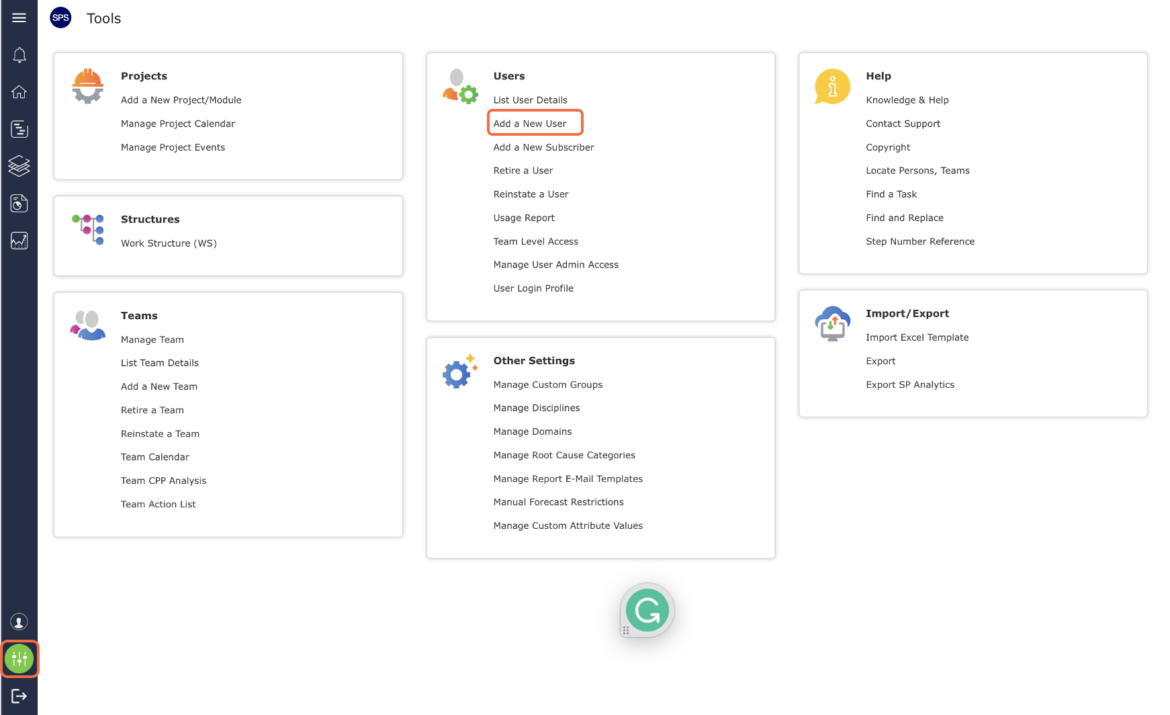Open Team Action List
This screenshot has height=715, width=1170.
point(158,505)
